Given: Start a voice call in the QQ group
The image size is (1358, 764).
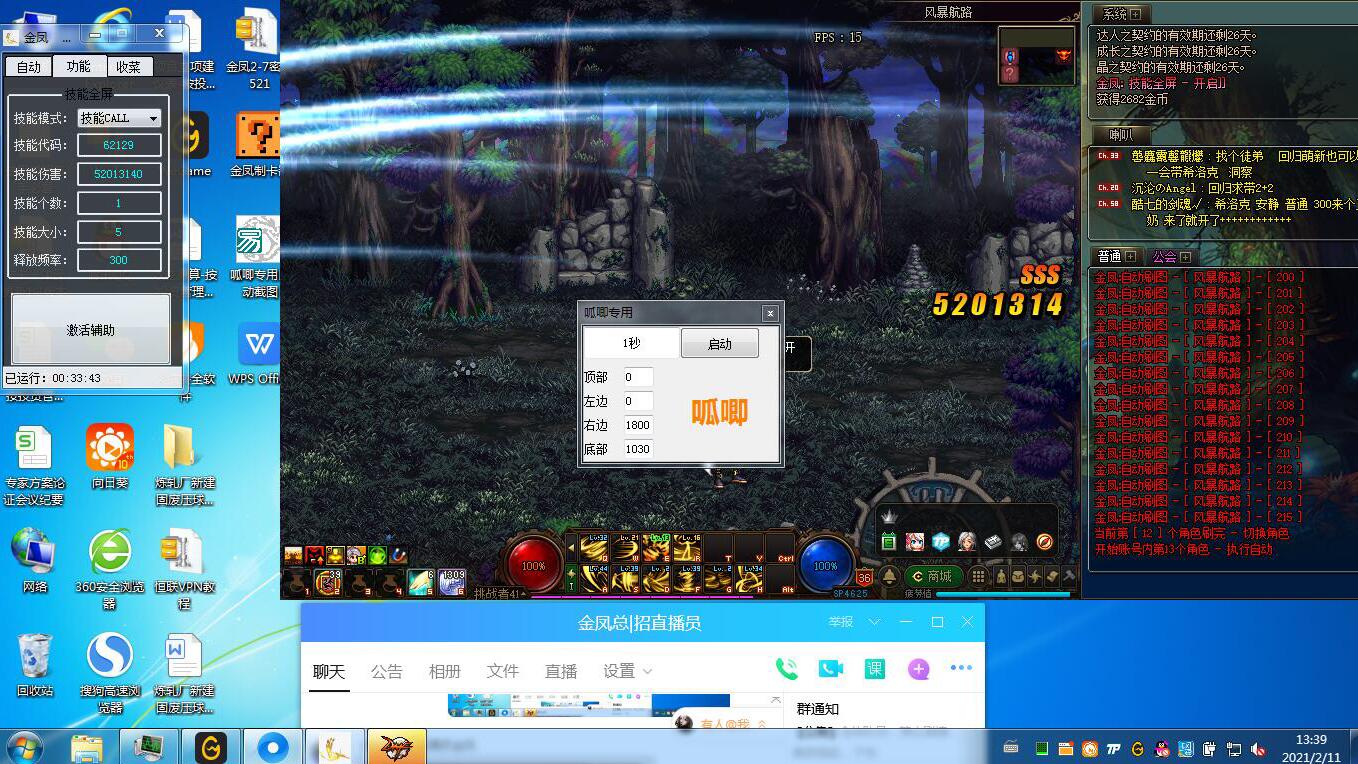Looking at the screenshot, I should (787, 668).
